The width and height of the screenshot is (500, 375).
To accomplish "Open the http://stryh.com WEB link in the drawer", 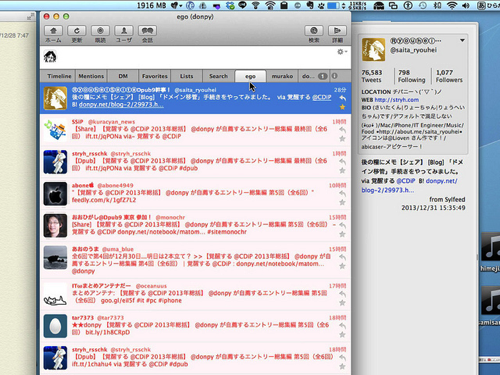I will pyautogui.click(x=397, y=100).
